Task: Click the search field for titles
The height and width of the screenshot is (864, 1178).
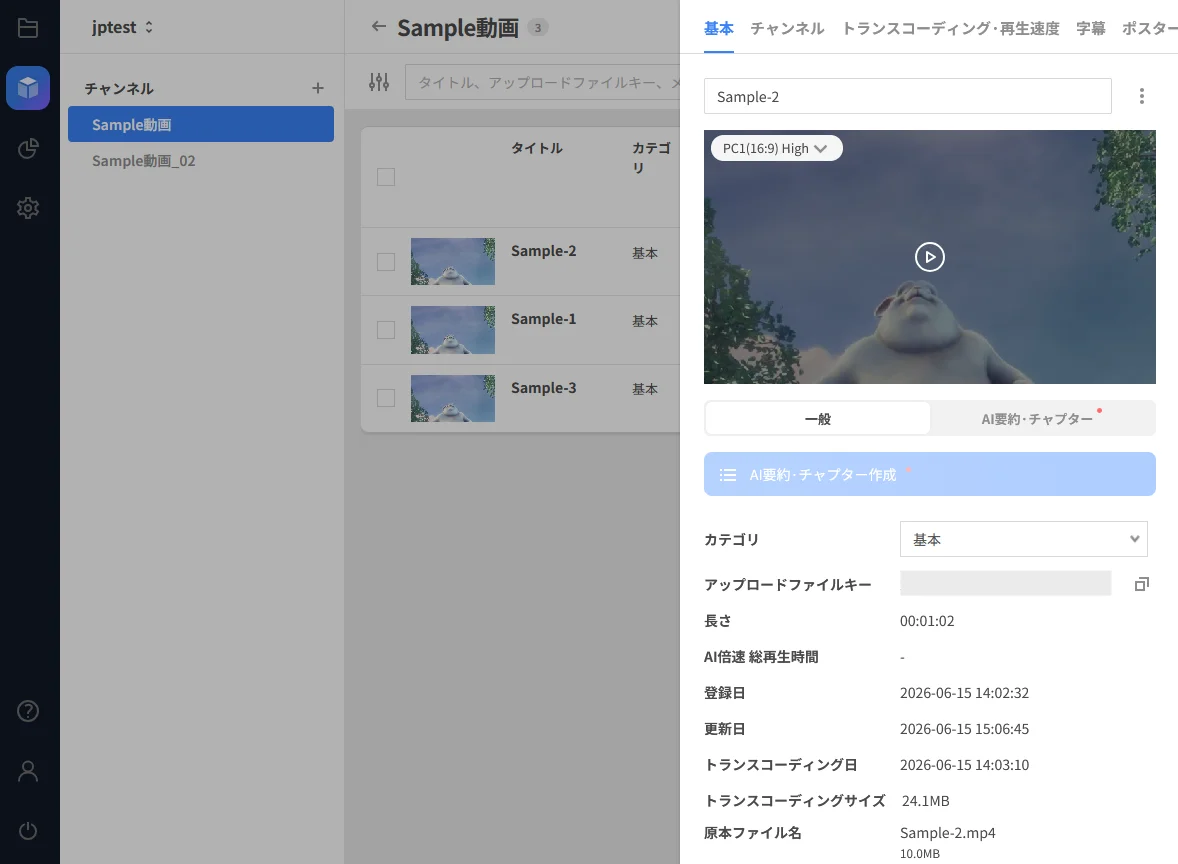Action: click(542, 82)
